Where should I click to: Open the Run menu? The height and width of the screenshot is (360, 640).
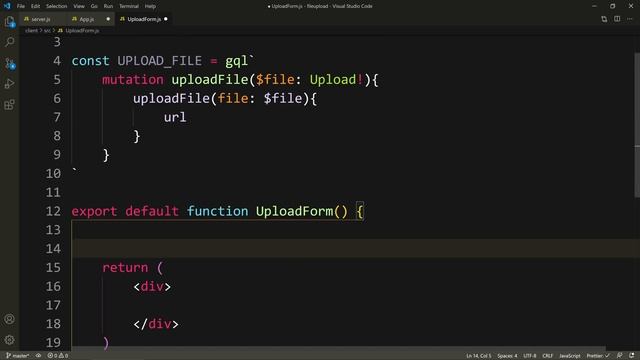pos(108,6)
